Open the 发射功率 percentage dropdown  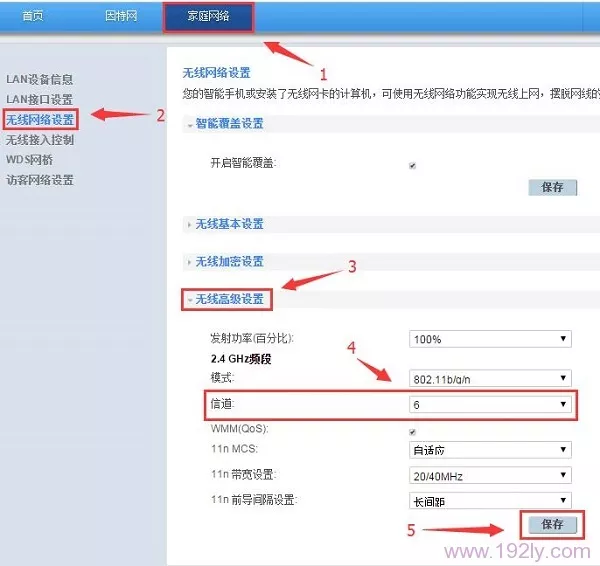point(490,339)
